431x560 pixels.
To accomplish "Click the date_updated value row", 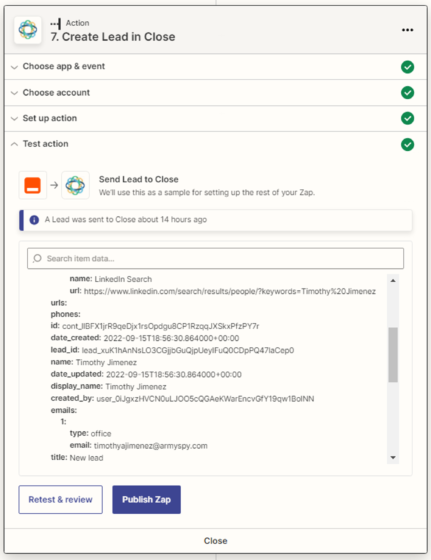I will tap(146, 374).
